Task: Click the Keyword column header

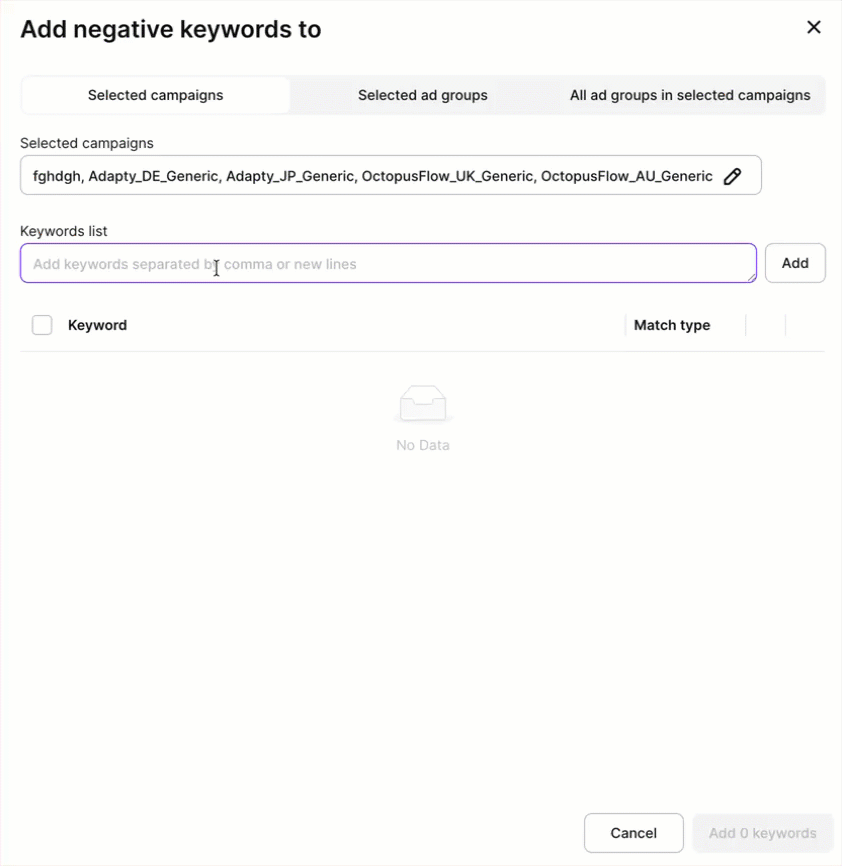Action: click(97, 325)
